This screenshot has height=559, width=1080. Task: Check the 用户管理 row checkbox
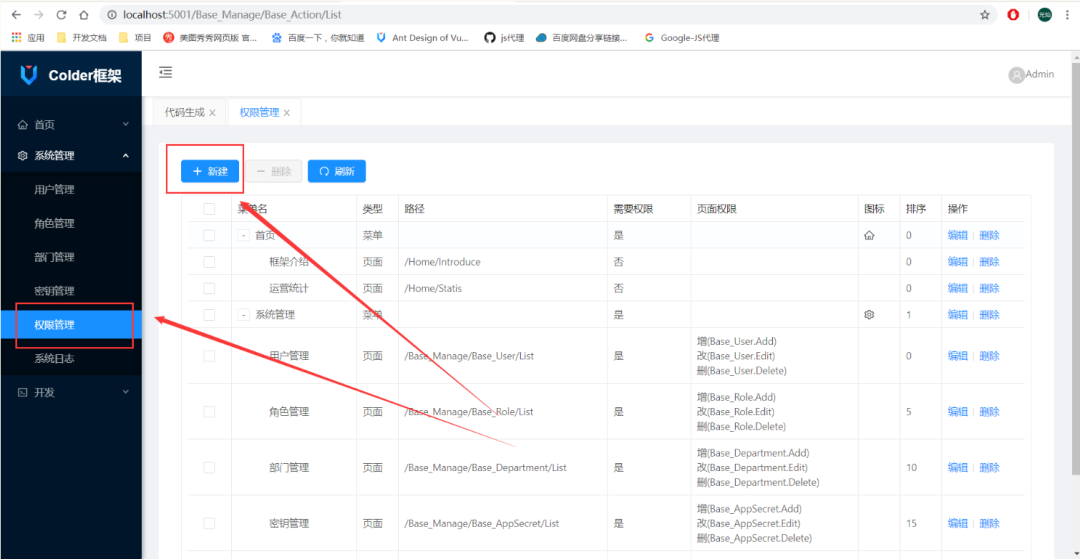(209, 356)
